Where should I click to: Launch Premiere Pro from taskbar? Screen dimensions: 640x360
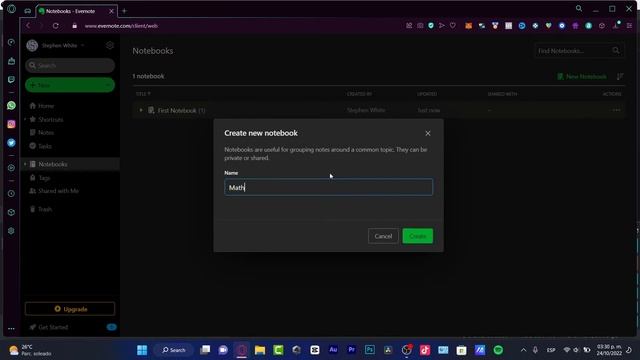[351, 350]
